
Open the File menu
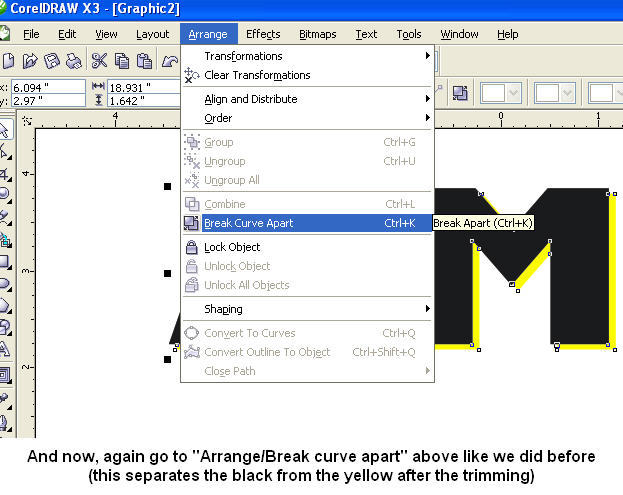click(31, 34)
